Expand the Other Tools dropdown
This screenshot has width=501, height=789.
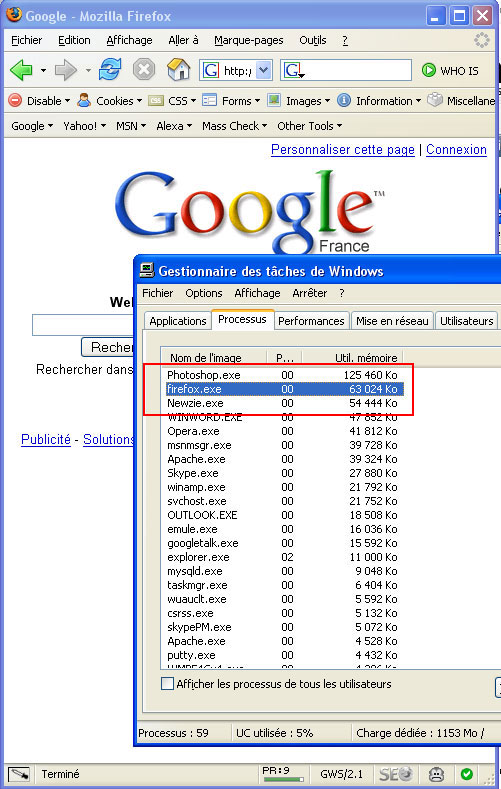click(309, 126)
